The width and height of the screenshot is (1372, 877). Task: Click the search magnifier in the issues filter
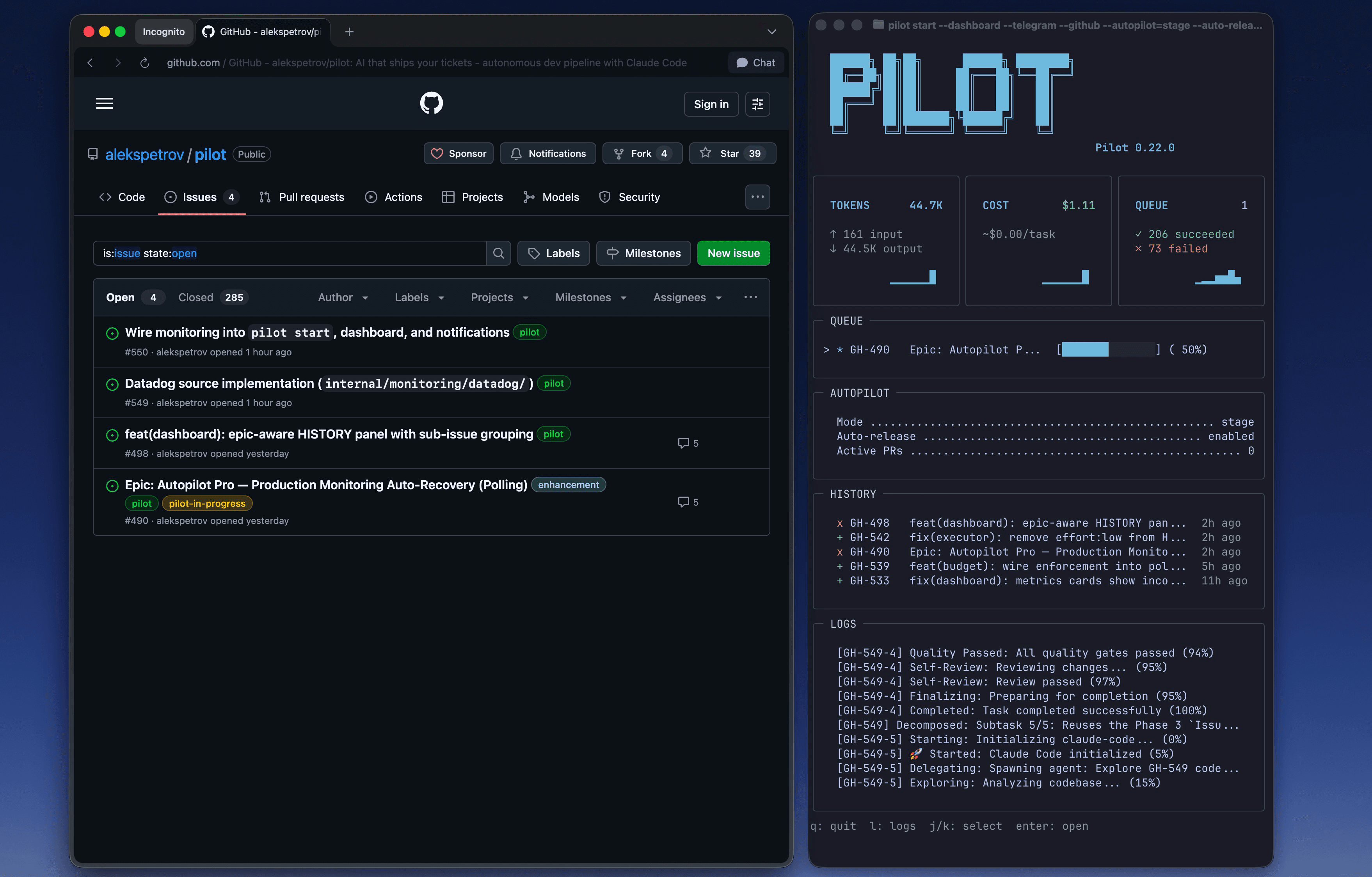tap(499, 253)
